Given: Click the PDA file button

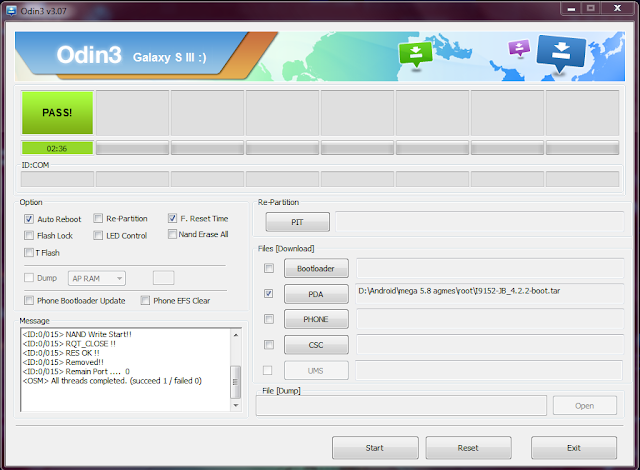Looking at the screenshot, I should (x=316, y=294).
